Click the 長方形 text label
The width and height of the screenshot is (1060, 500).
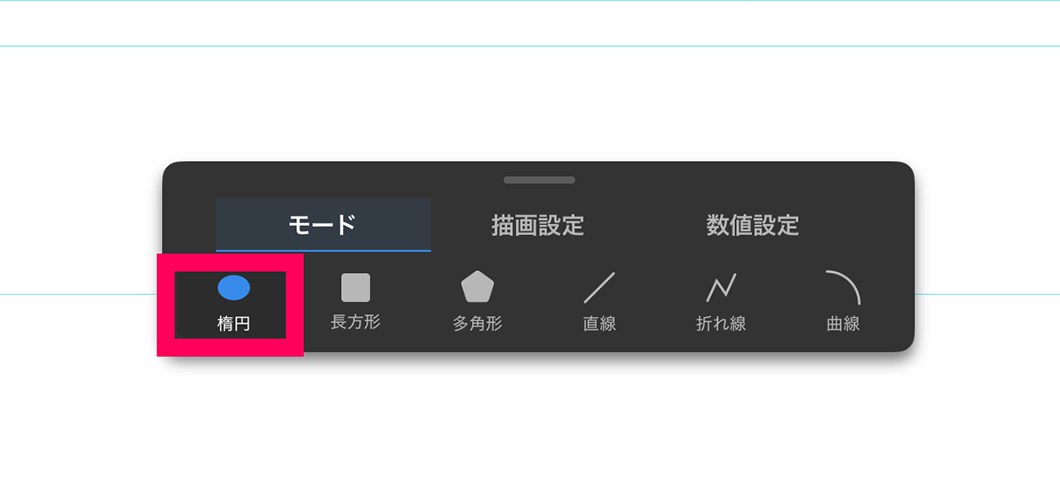(x=355, y=322)
